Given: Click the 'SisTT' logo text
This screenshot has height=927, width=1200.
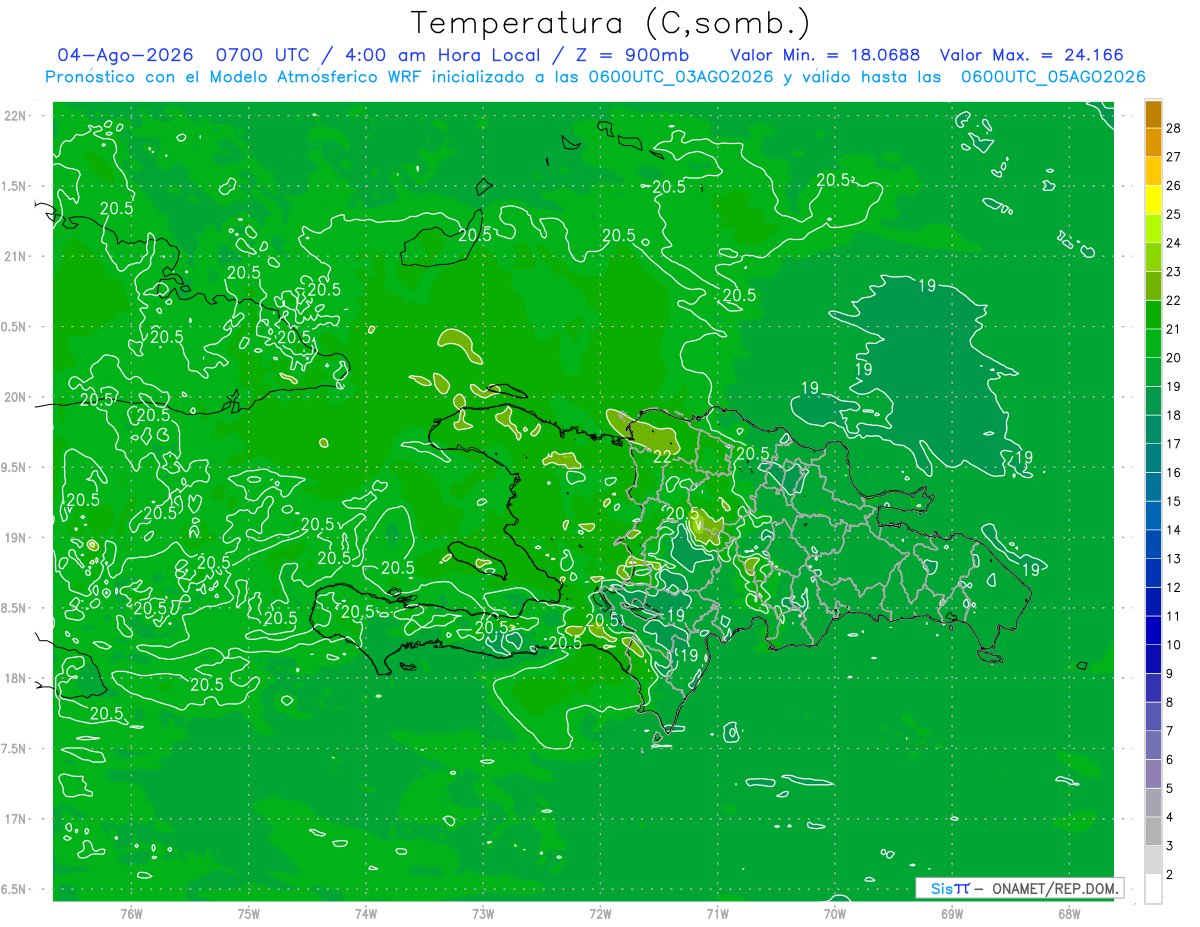Looking at the screenshot, I should (949, 888).
